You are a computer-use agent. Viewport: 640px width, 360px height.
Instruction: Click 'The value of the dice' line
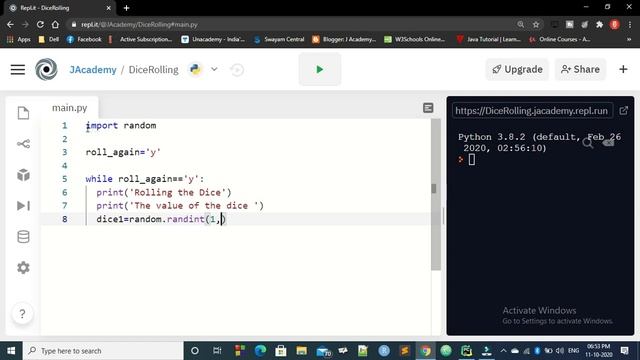[x=180, y=206]
